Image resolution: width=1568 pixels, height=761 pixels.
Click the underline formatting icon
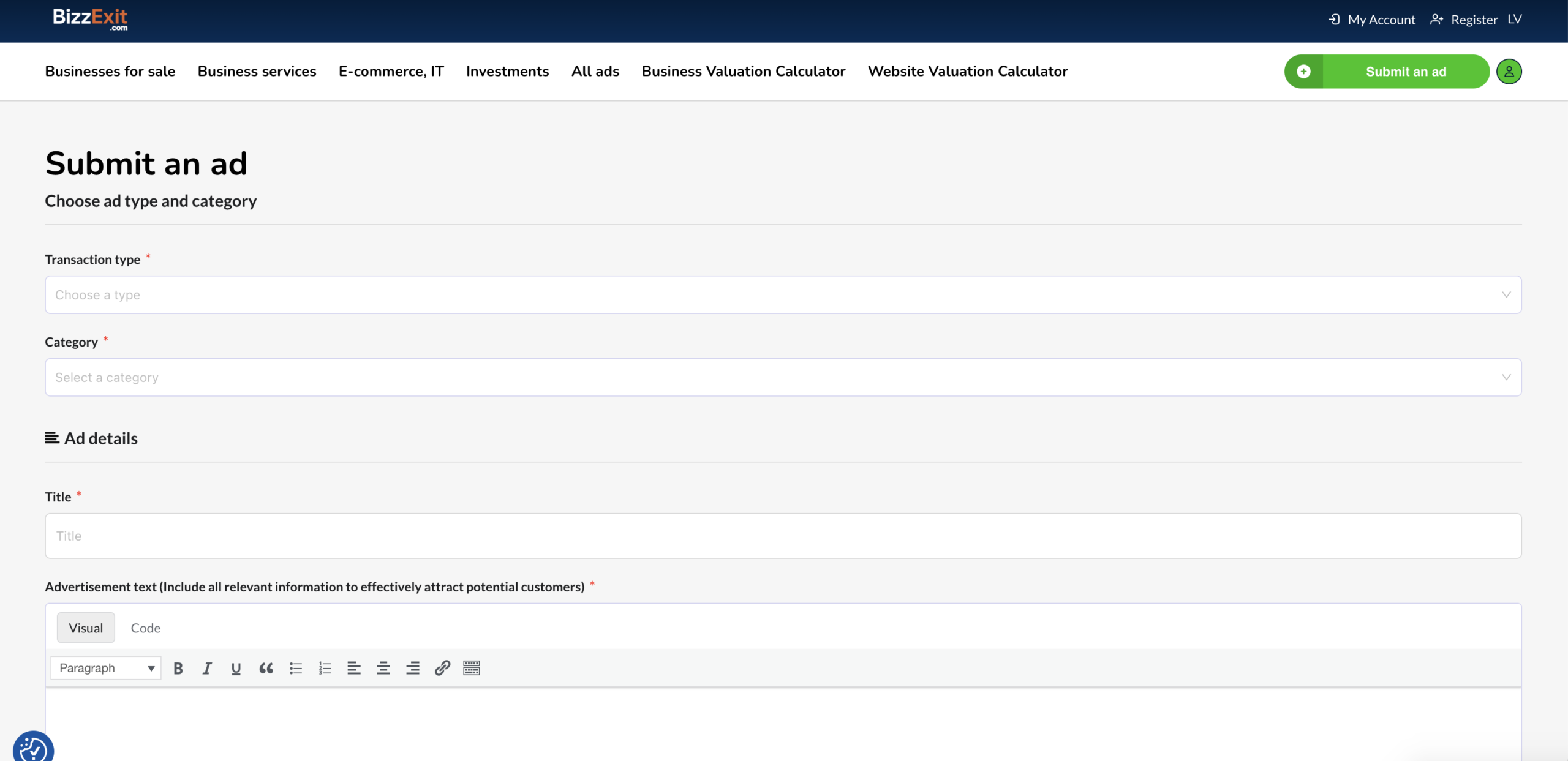click(x=236, y=668)
